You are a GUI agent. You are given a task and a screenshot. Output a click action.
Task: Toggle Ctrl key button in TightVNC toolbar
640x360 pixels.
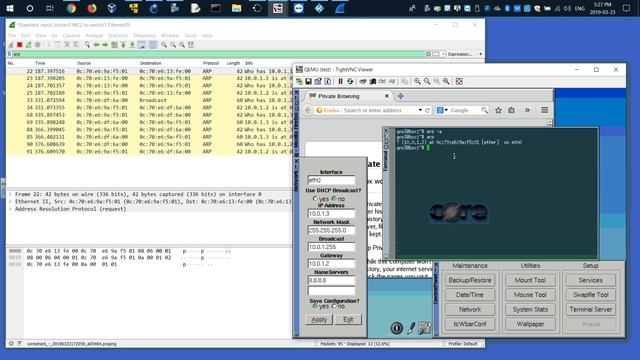(382, 82)
